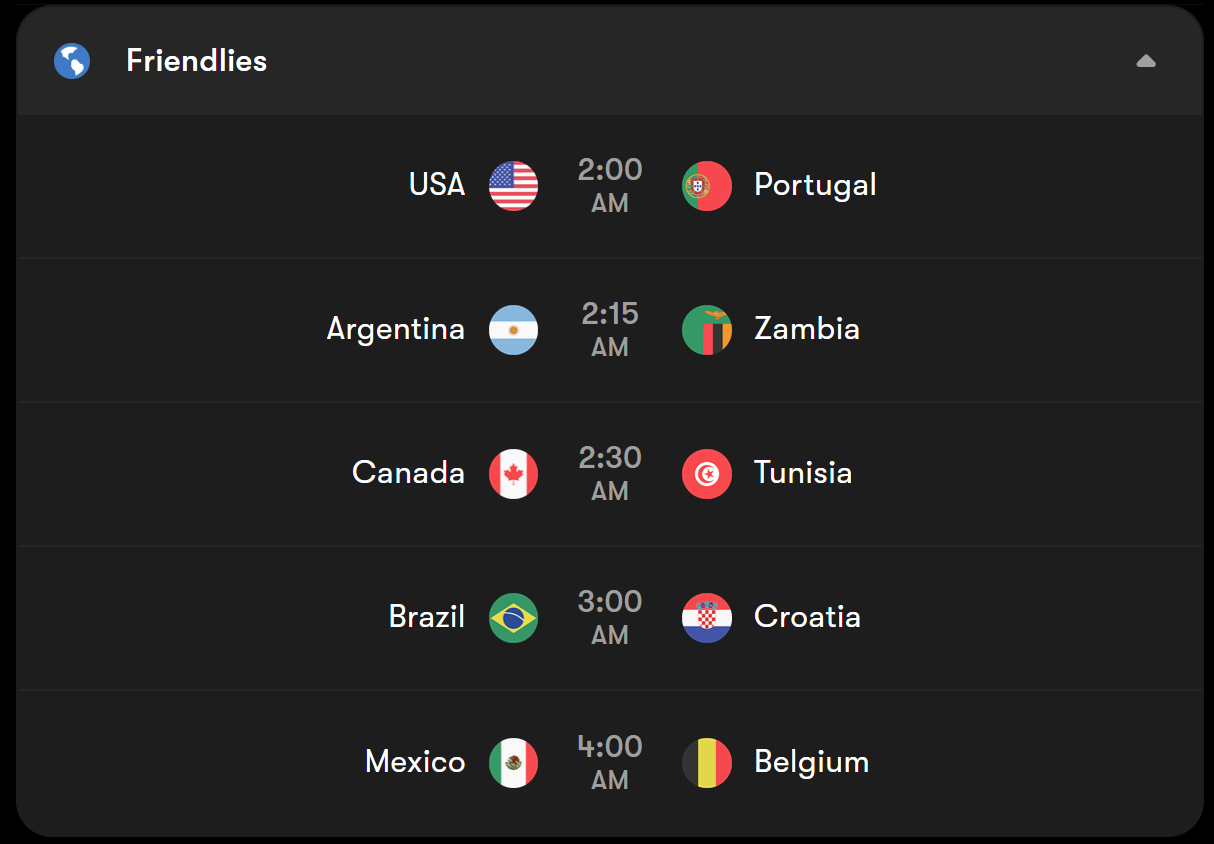Click the Tunisia flag icon
The width and height of the screenshot is (1214, 844).
707,474
